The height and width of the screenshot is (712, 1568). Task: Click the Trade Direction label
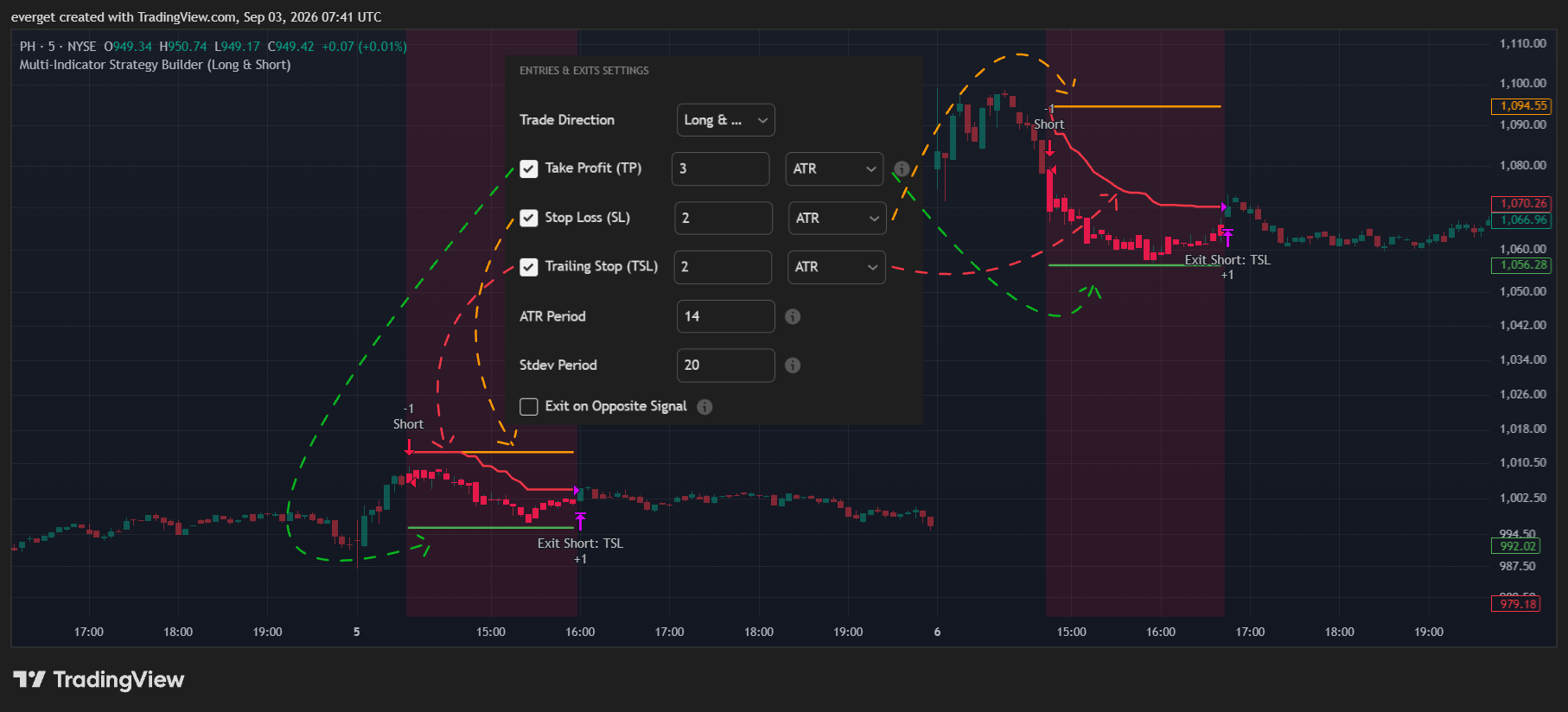coord(567,120)
